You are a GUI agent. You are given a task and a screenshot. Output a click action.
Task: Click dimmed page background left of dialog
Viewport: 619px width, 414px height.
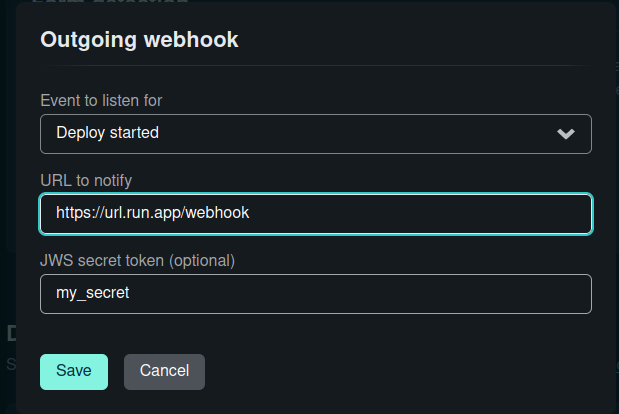pyautogui.click(x=8, y=158)
